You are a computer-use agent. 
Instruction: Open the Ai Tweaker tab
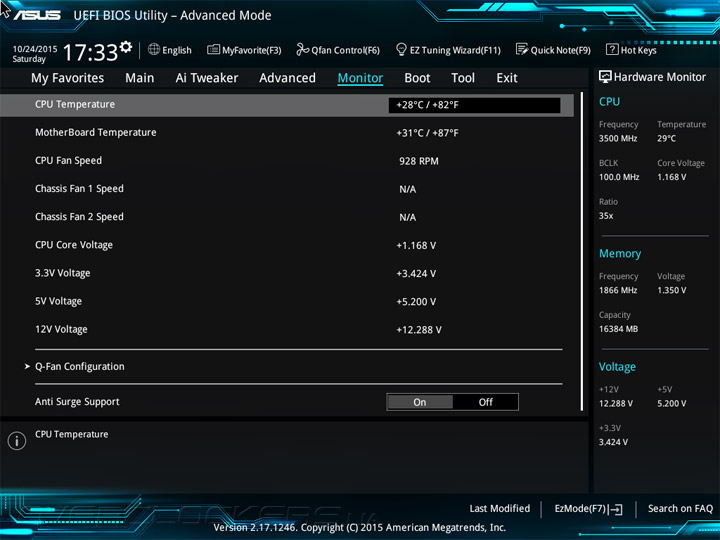click(207, 78)
